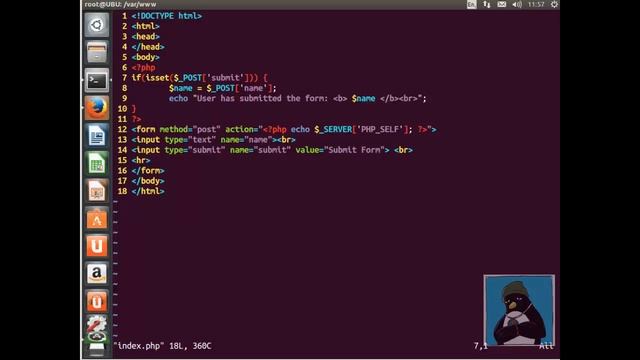Open the network connections indicator

click(487, 4)
